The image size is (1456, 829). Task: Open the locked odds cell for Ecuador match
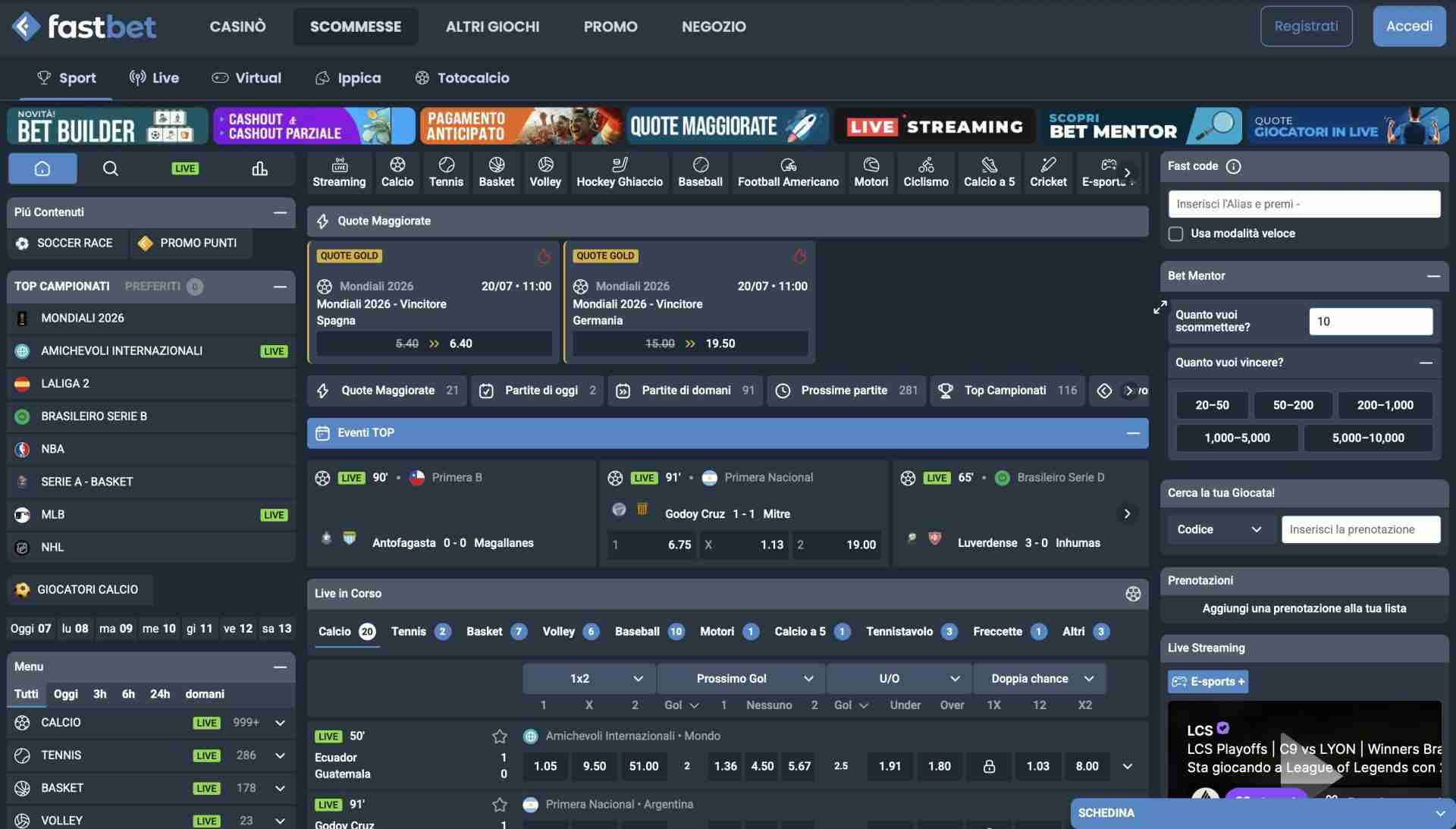pyautogui.click(x=989, y=766)
